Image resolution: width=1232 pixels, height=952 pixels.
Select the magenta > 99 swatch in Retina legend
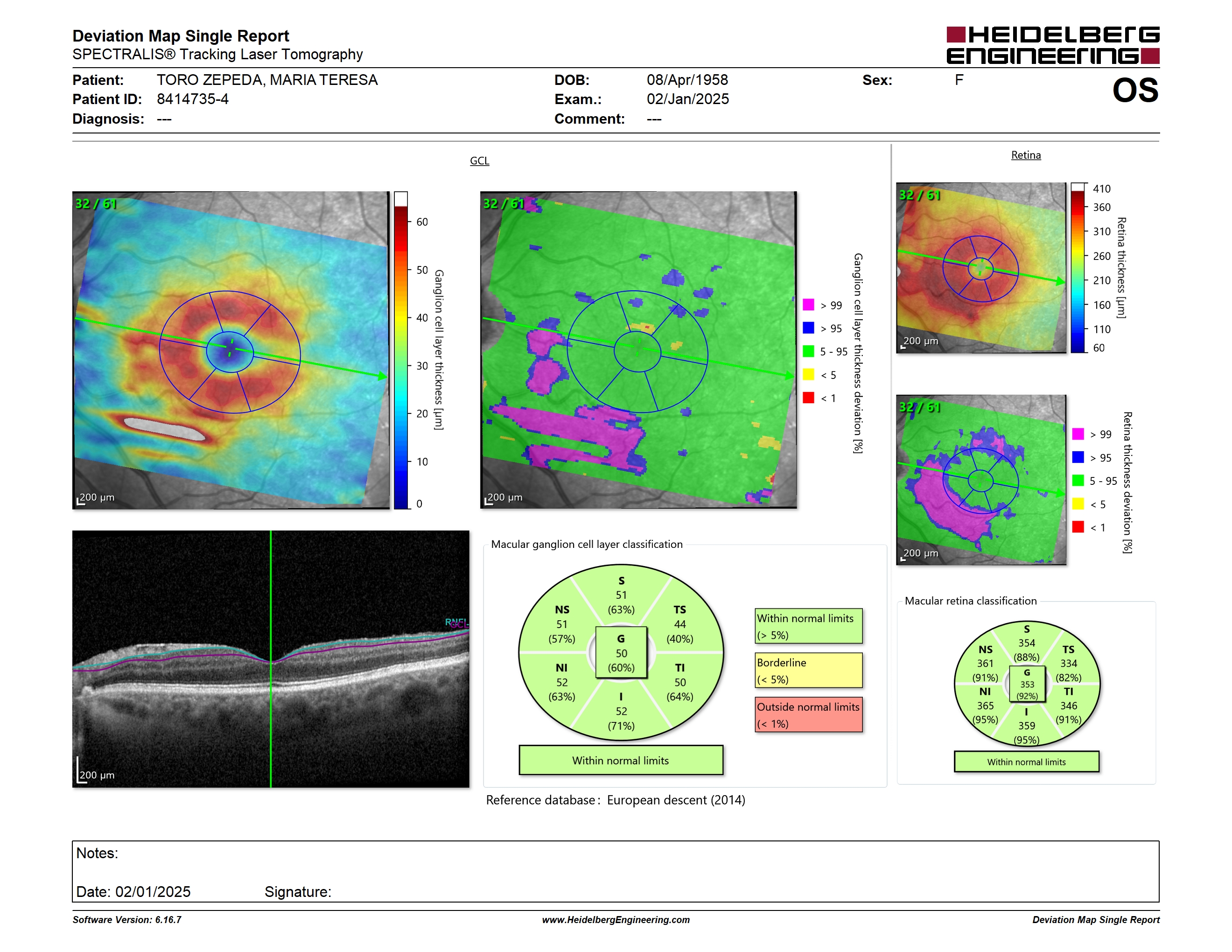pos(1078,434)
